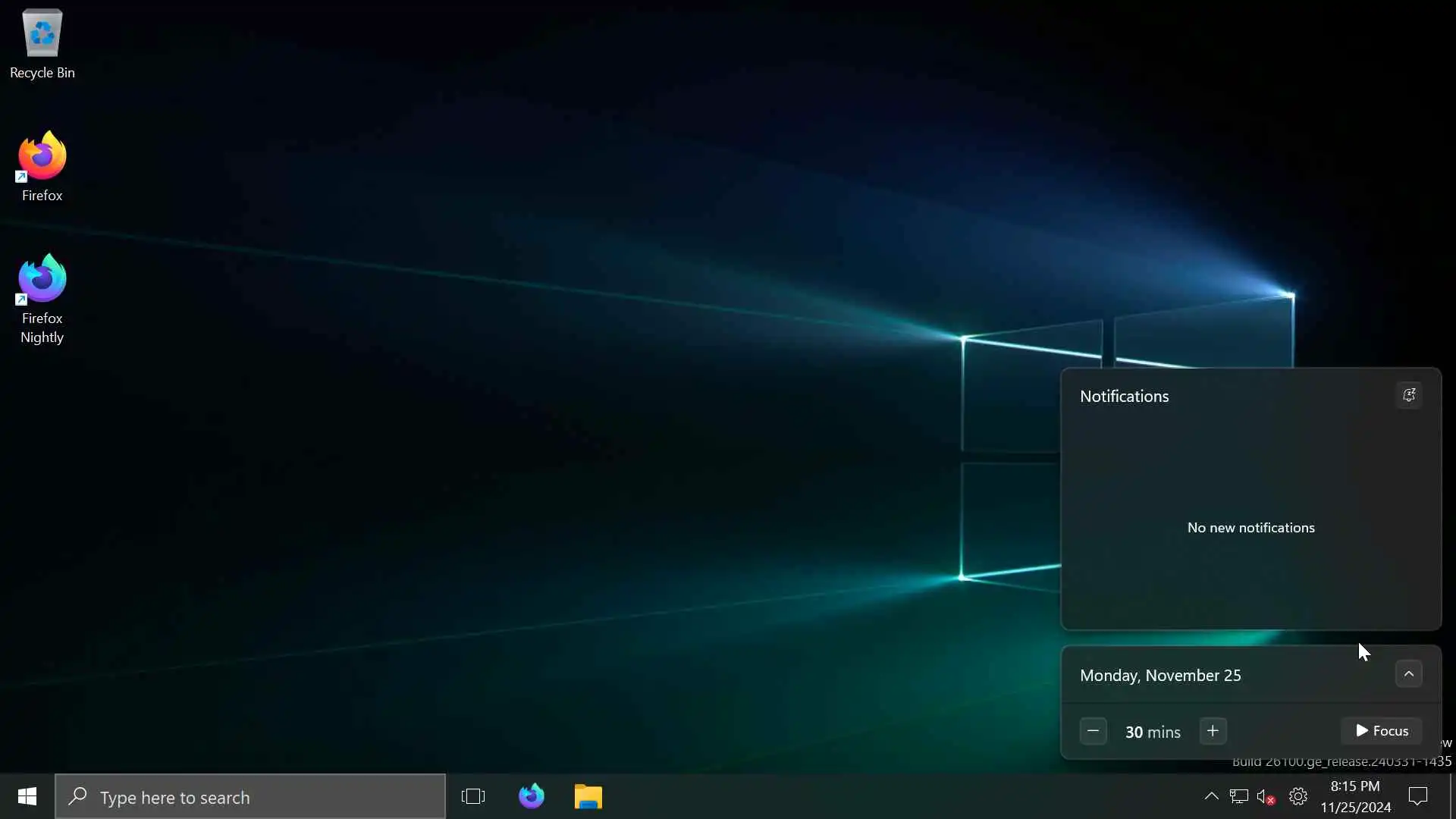Open the Windows Start menu
The height and width of the screenshot is (819, 1456).
27,796
